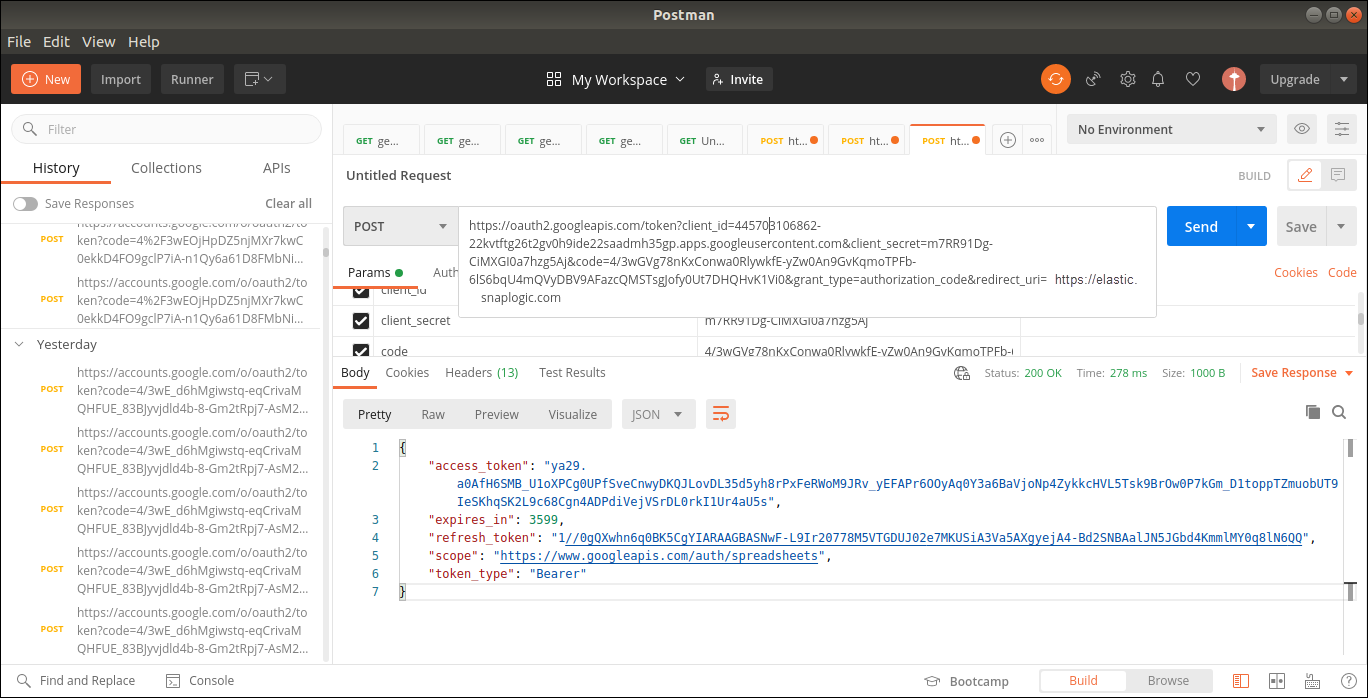Open the new window dropdown button
The height and width of the screenshot is (698, 1368).
260,79
